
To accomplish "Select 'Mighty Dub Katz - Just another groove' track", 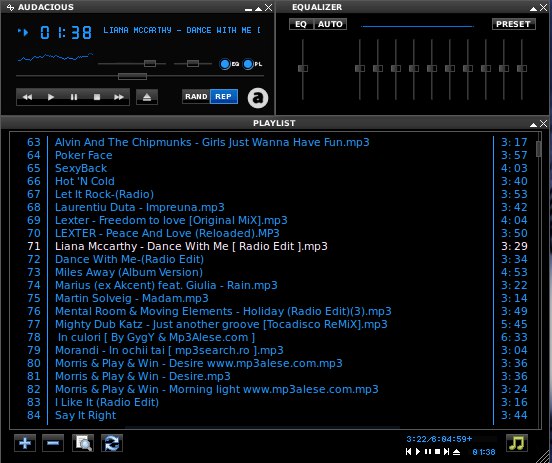I will click(221, 325).
